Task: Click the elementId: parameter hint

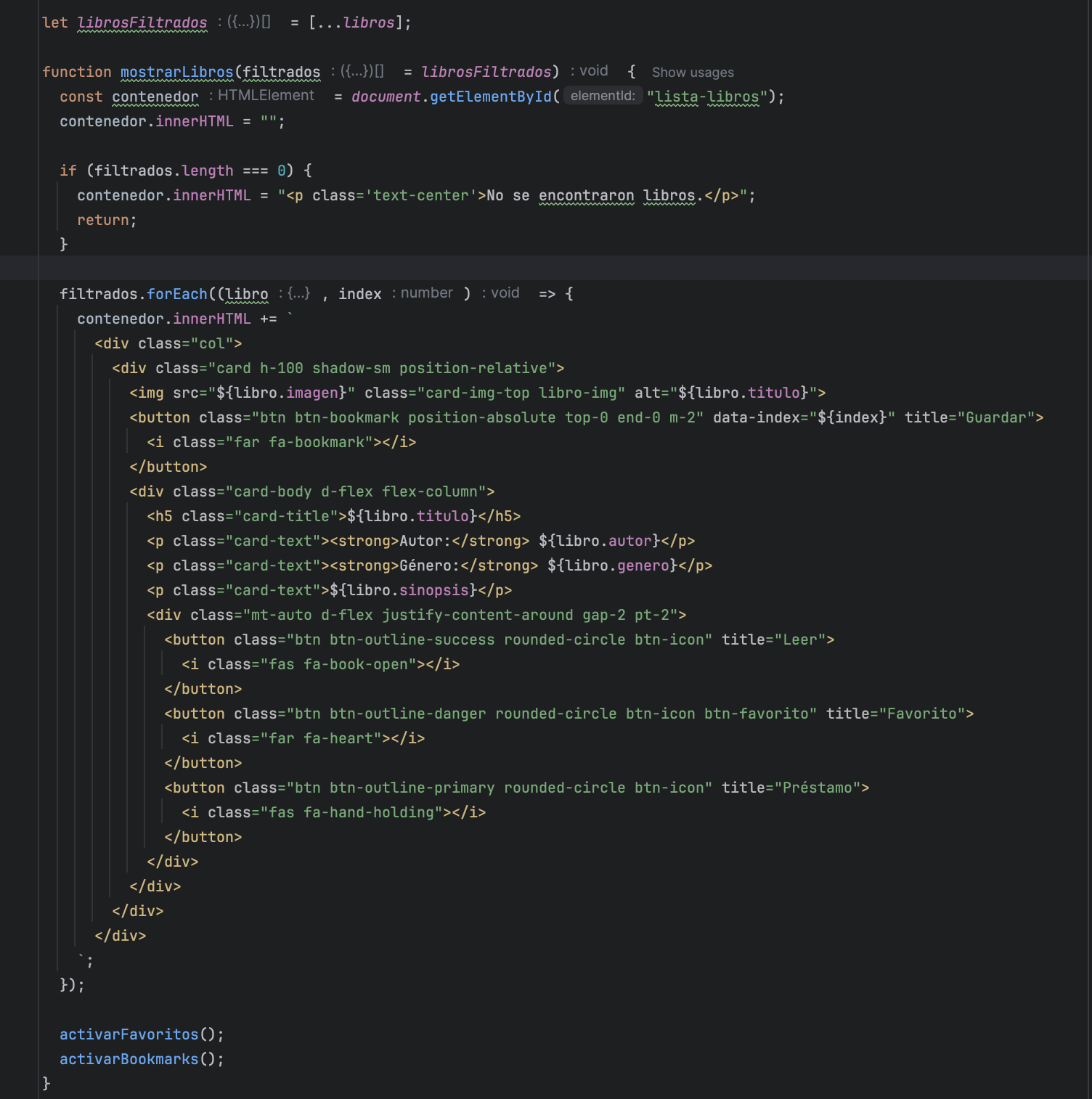Action: pyautogui.click(x=603, y=96)
